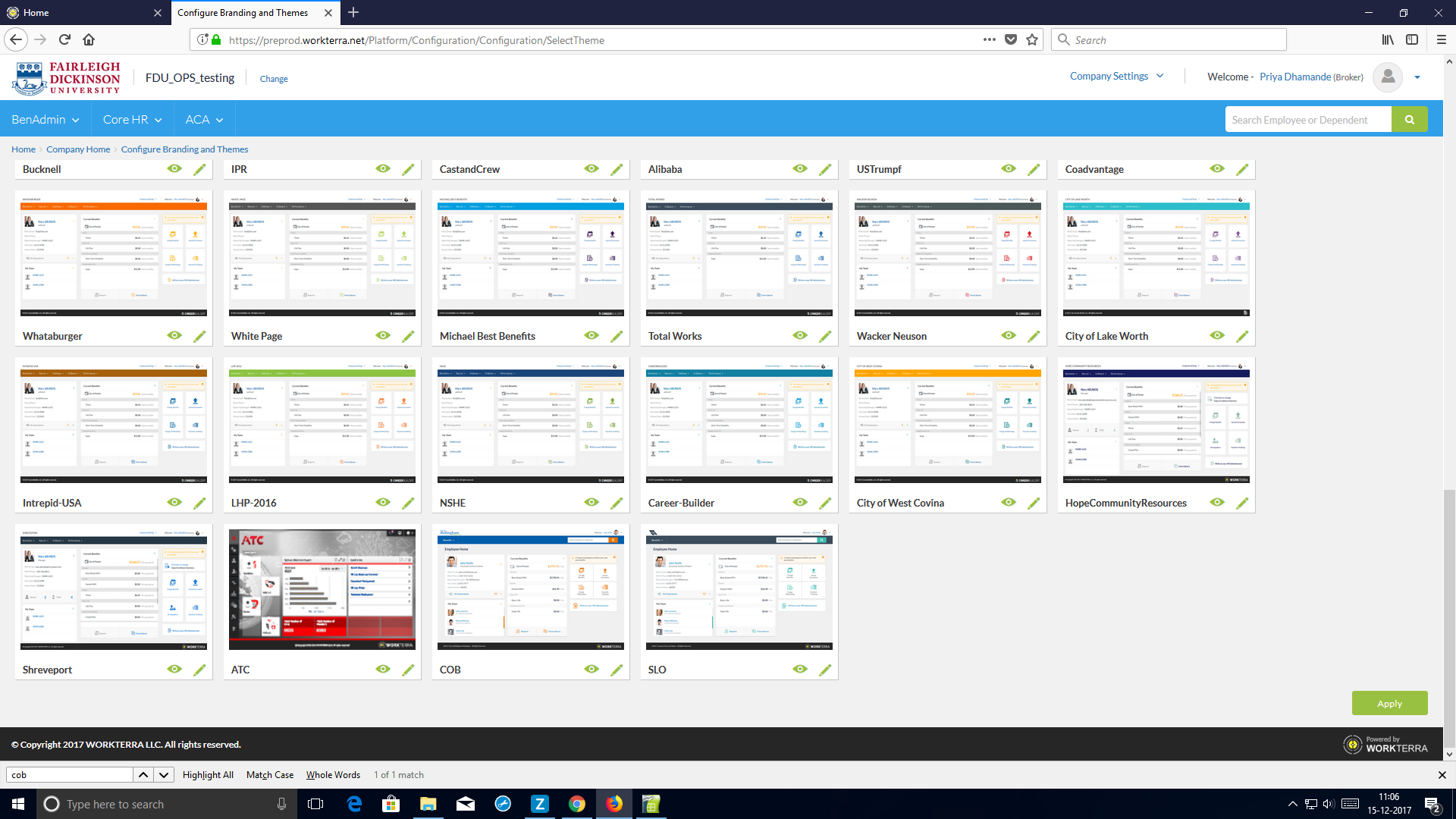Click the user profile avatar icon
This screenshot has height=819, width=1456.
click(1388, 77)
